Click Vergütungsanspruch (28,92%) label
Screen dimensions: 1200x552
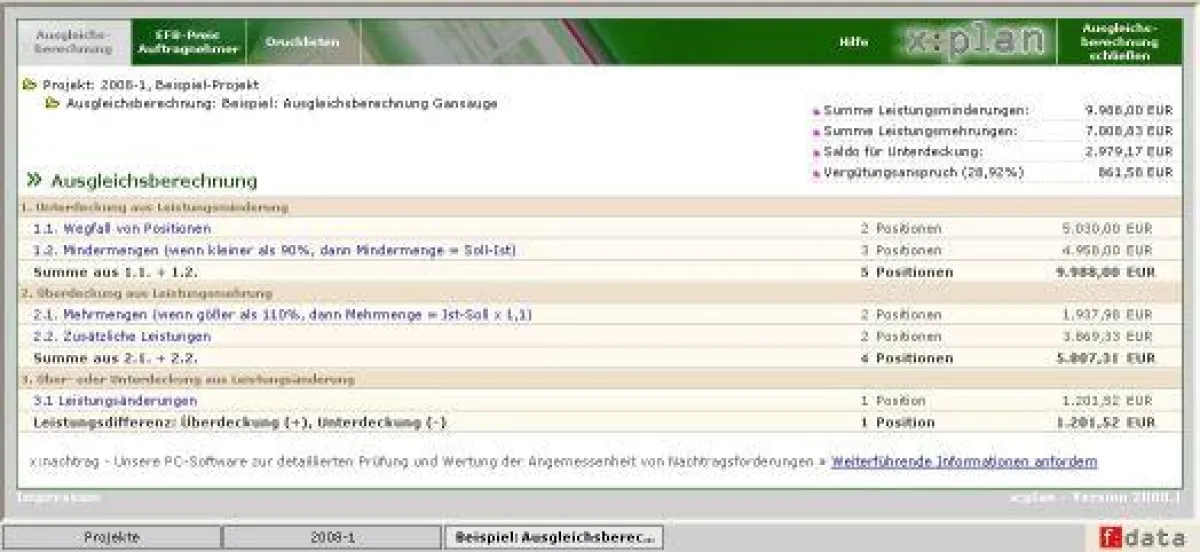click(x=923, y=173)
